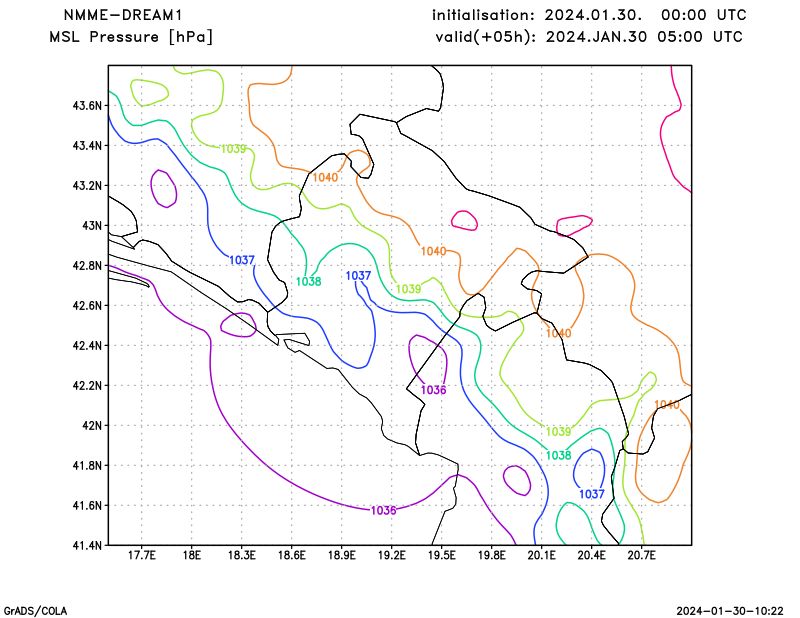Image resolution: width=800 pixels, height=618 pixels.
Task: Select the 20.4E longitude label
Action: tap(592, 555)
